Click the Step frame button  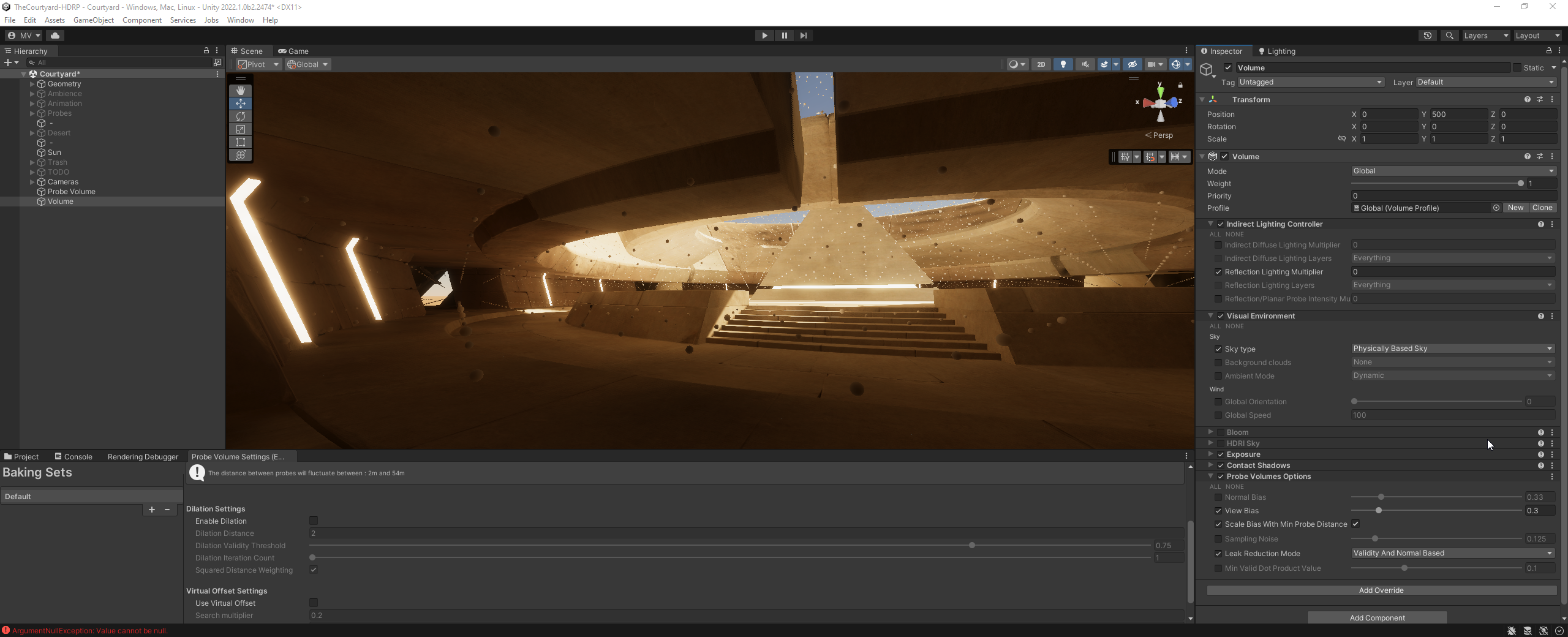pyautogui.click(x=803, y=36)
